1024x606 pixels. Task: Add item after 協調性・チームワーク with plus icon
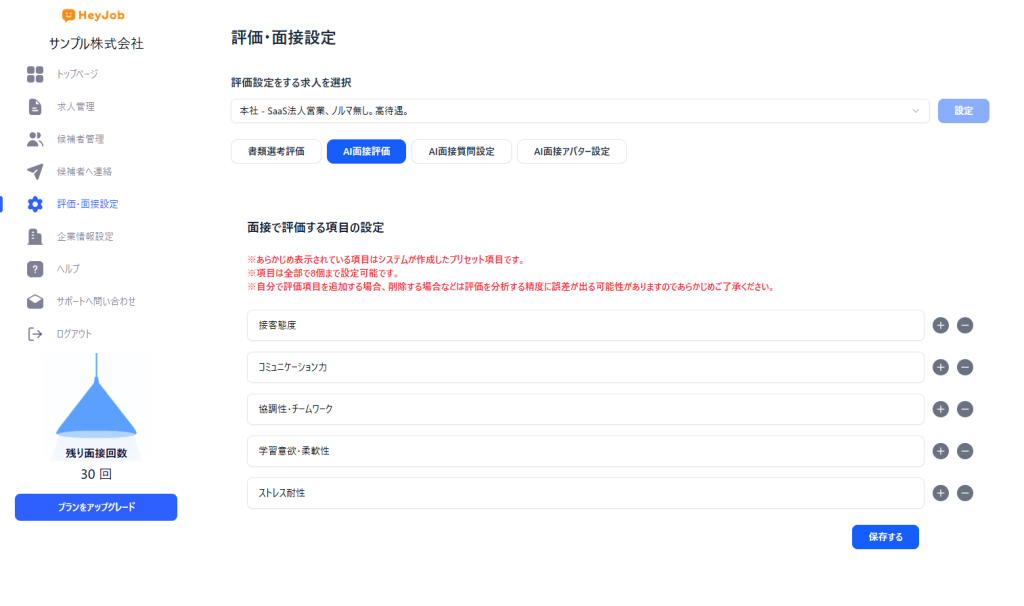coord(940,409)
